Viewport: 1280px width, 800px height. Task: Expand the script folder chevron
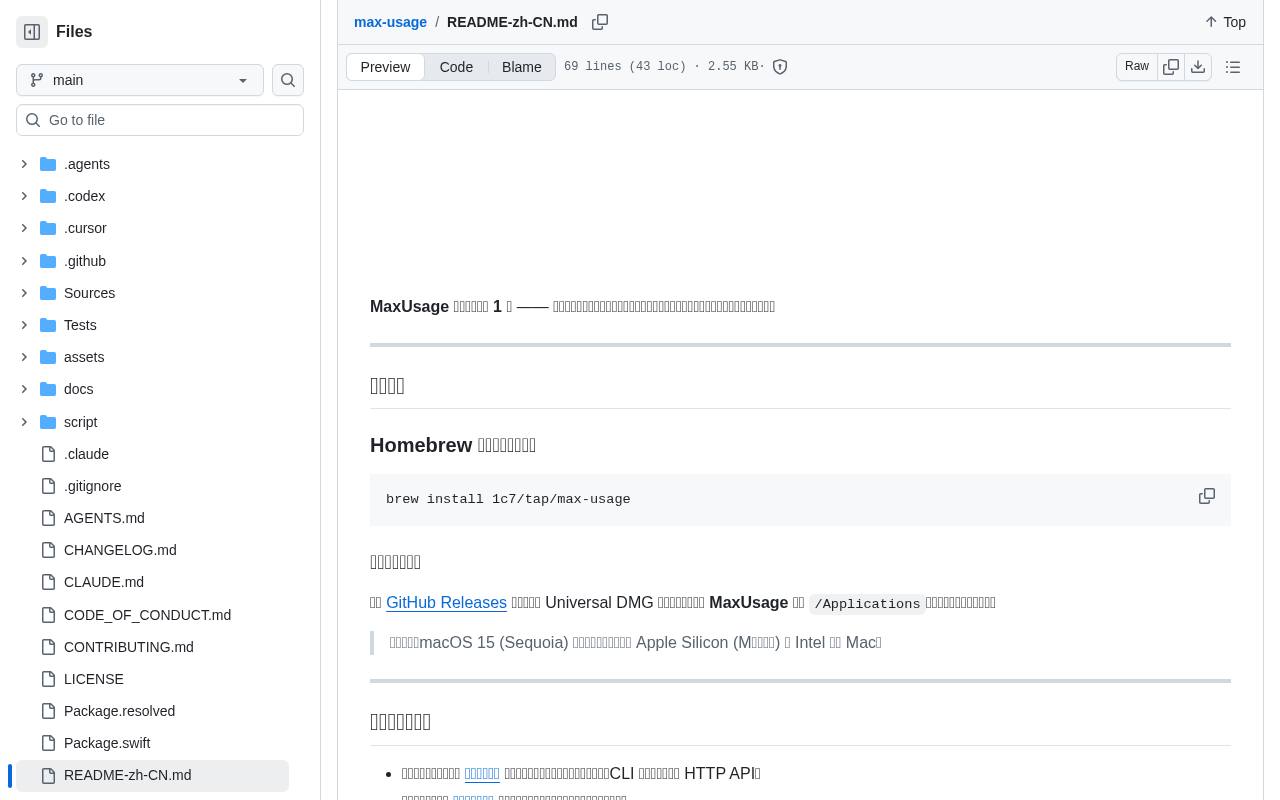tap(24, 422)
